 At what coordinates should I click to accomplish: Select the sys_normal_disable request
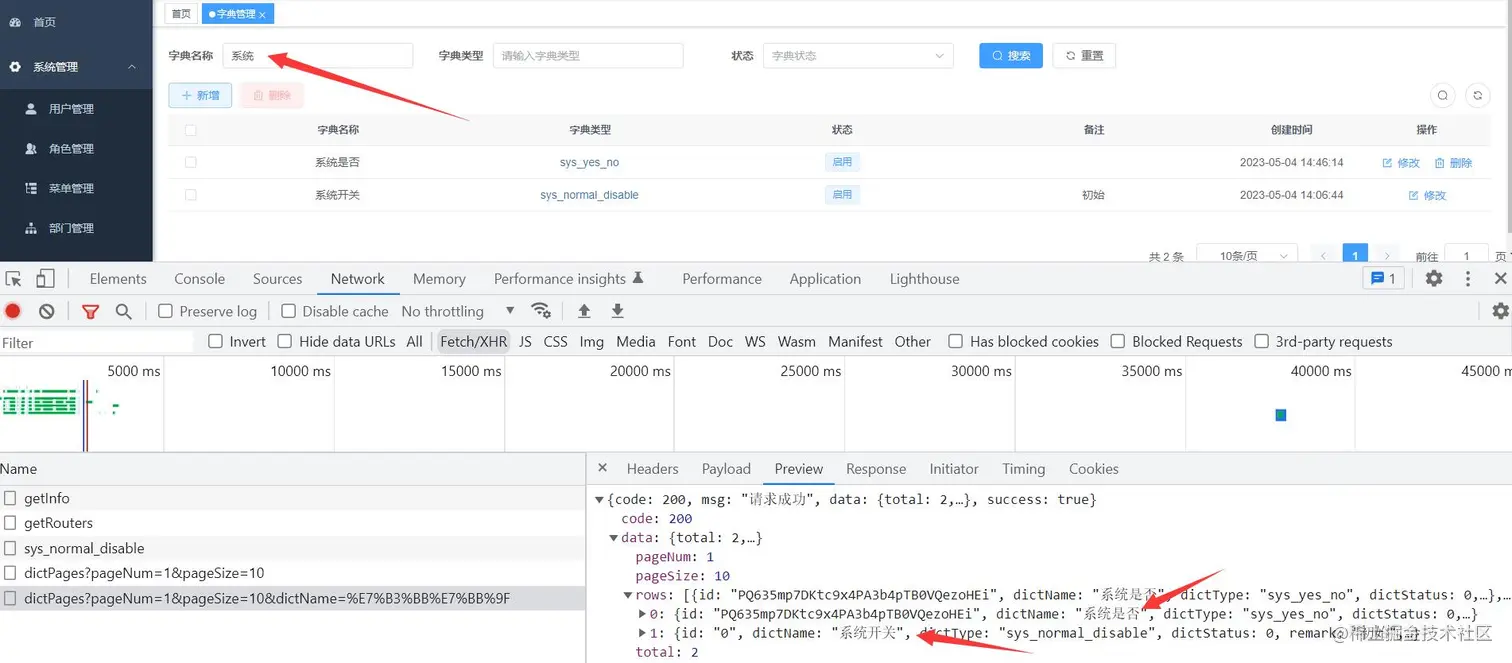(x=84, y=548)
